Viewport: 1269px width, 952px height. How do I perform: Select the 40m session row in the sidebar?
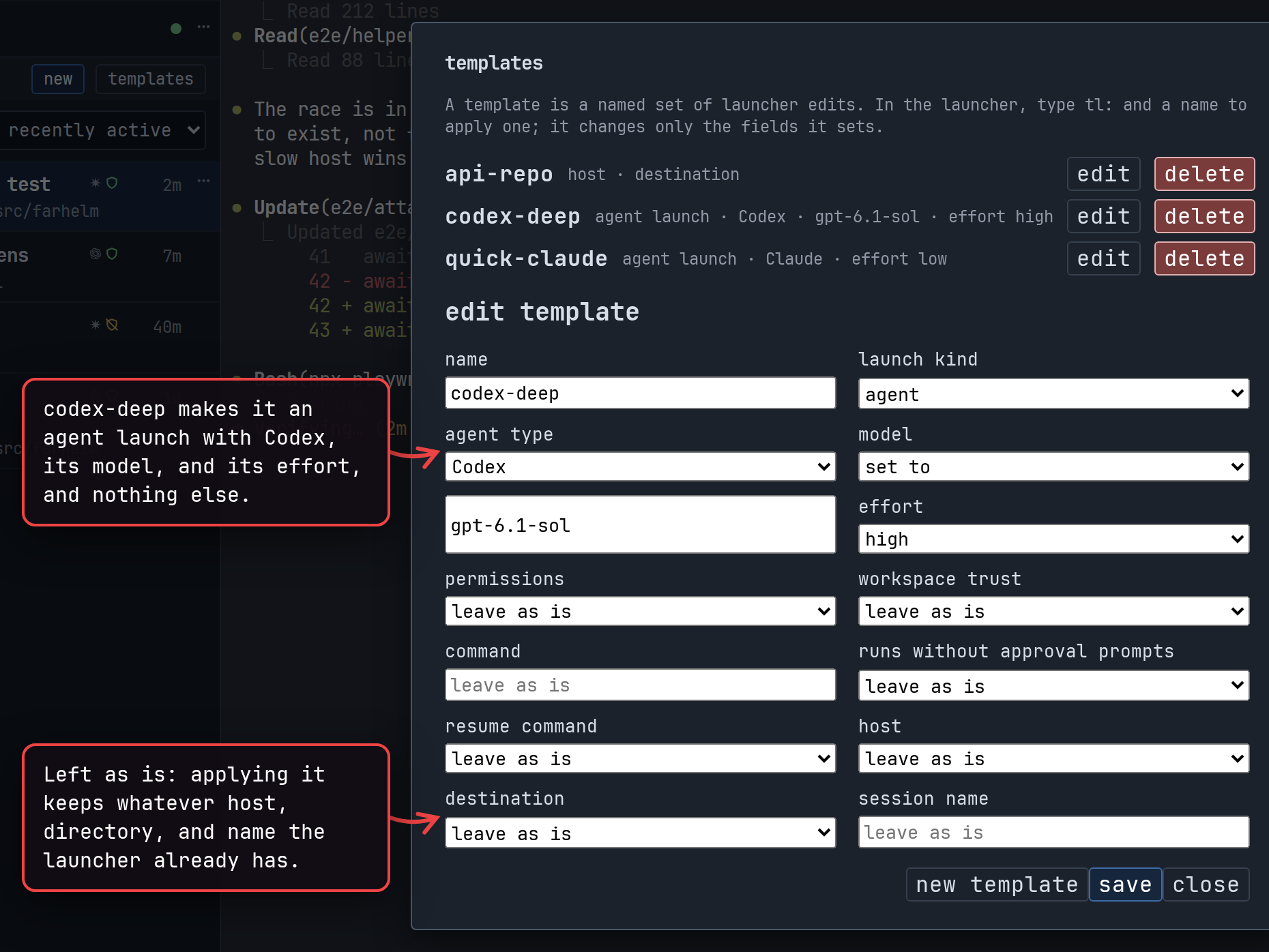point(110,338)
